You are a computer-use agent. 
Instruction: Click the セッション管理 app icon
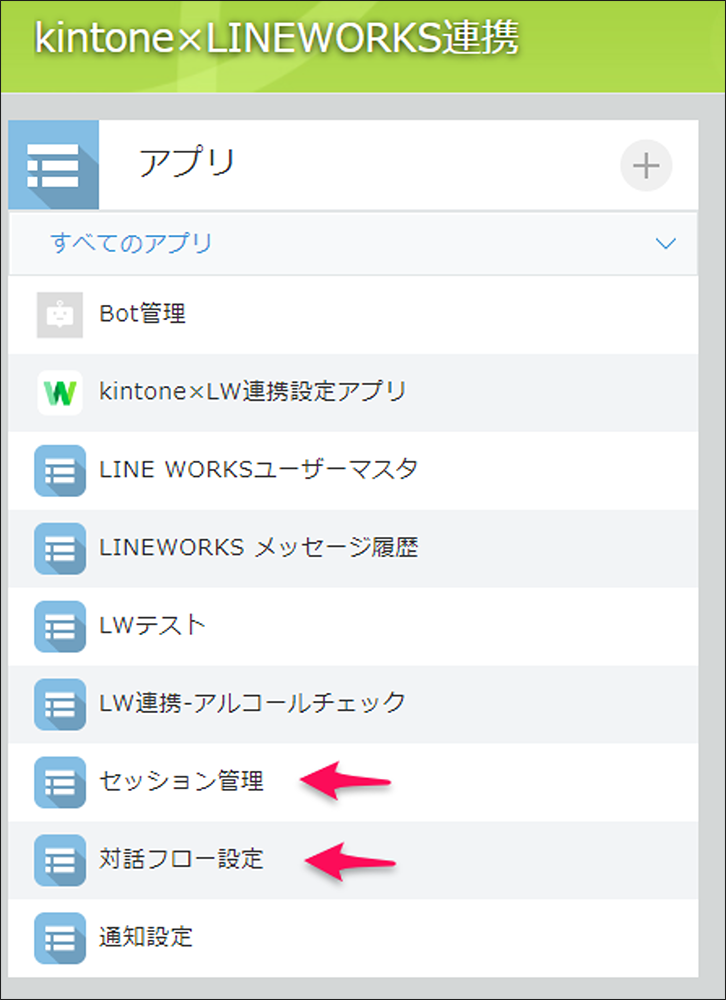pos(60,782)
